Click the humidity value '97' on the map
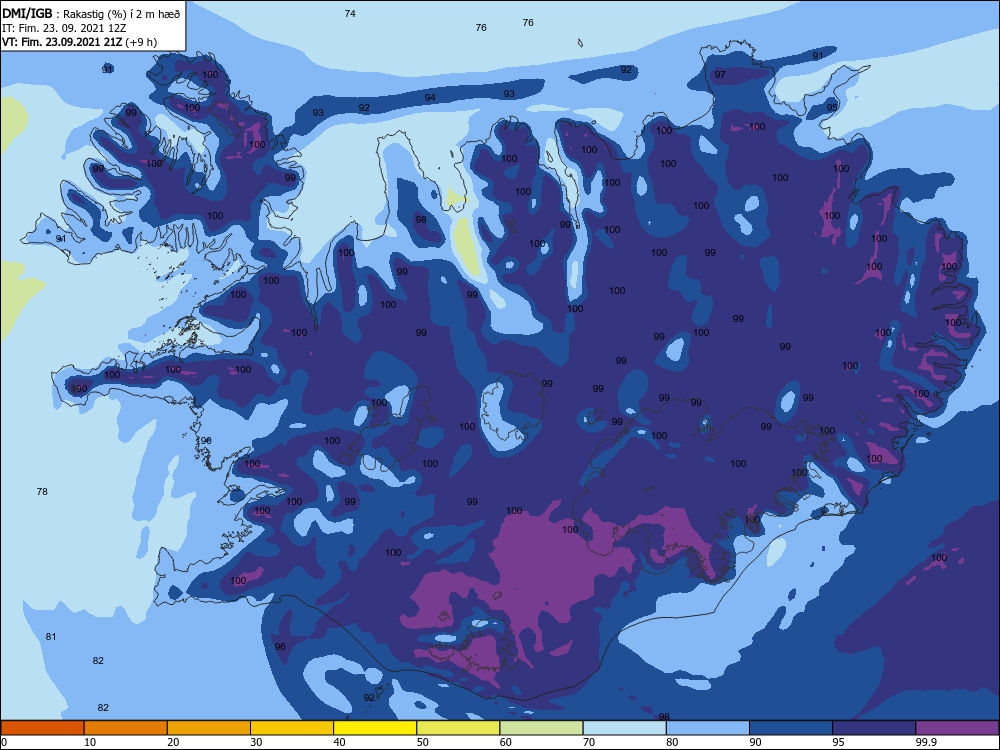The image size is (1000, 750). [720, 75]
